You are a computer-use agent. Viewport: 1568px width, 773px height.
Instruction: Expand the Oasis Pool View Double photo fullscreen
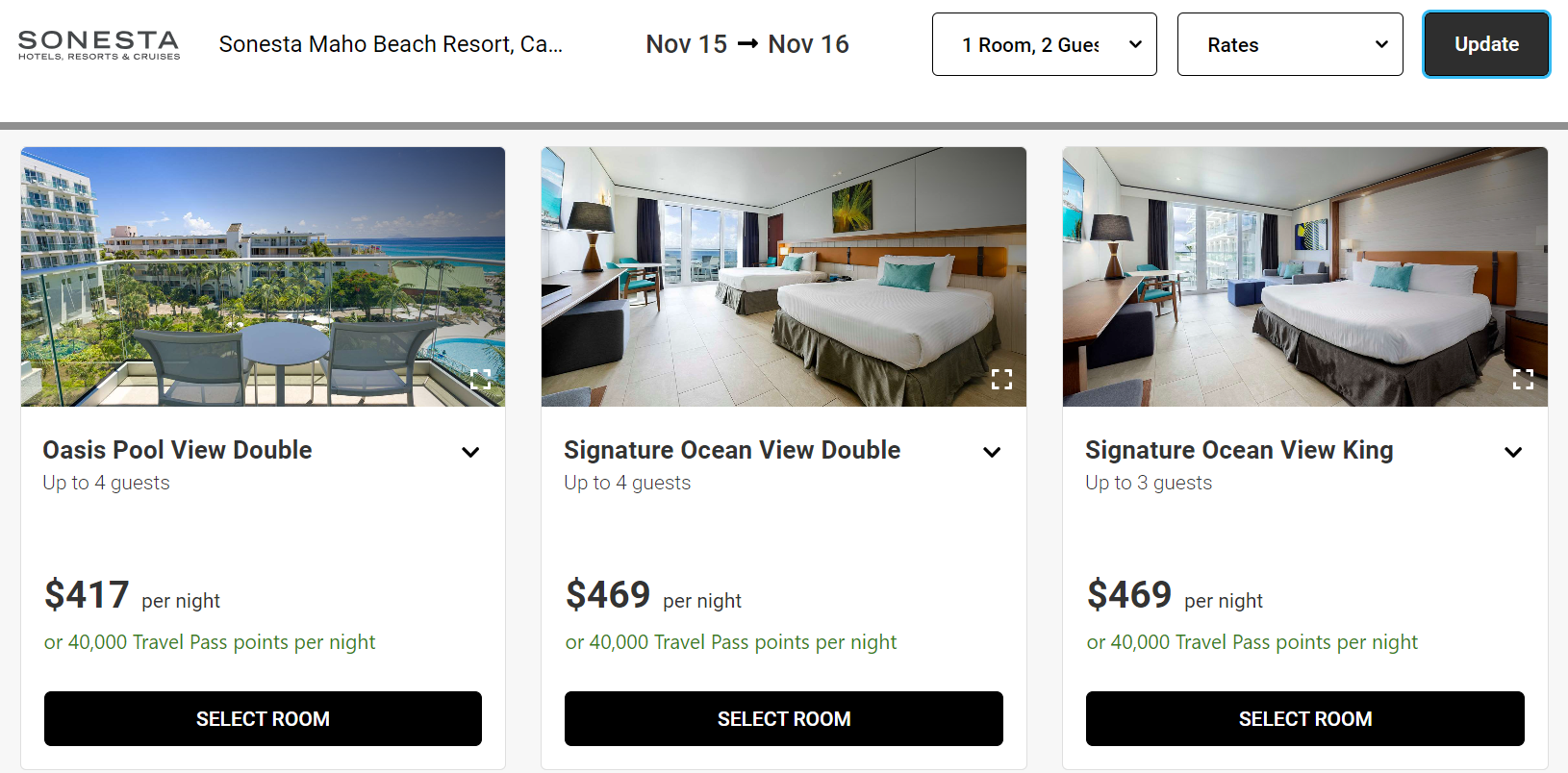[x=480, y=379]
